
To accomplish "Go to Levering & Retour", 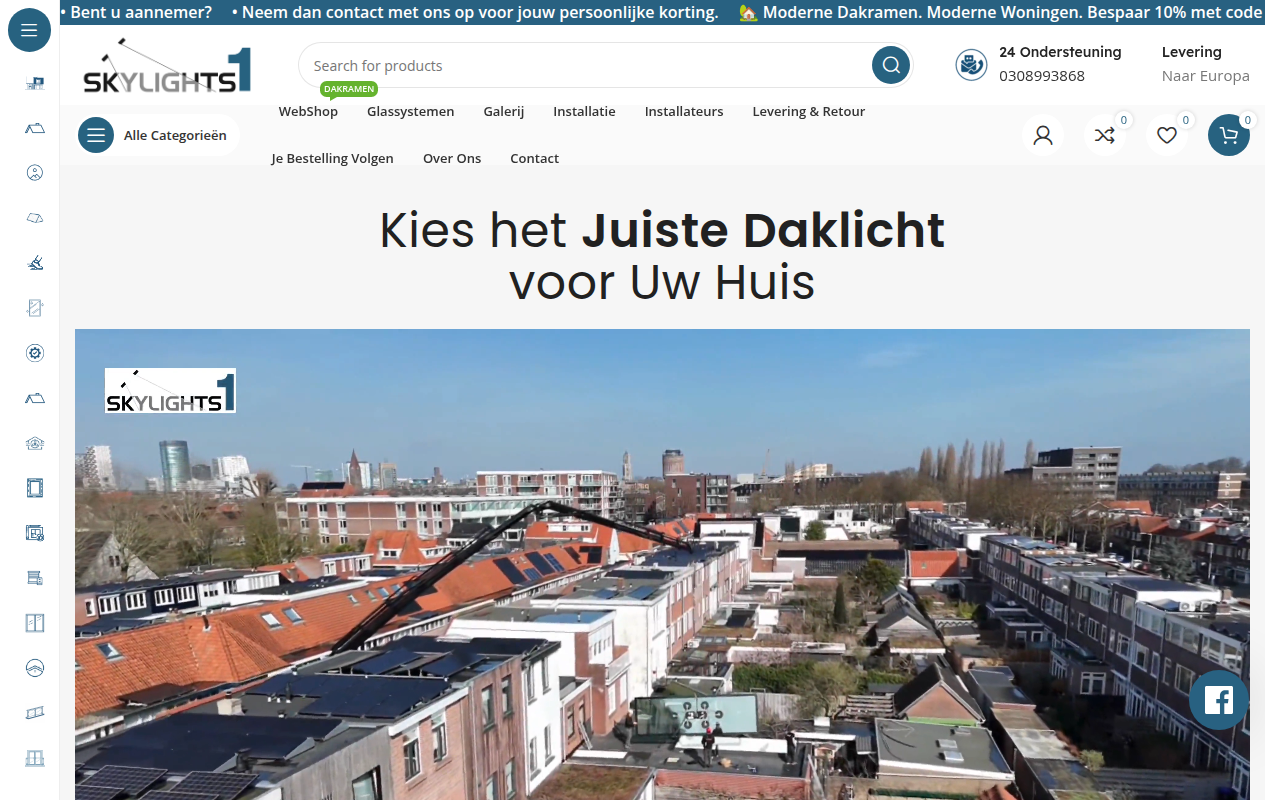I will pyautogui.click(x=809, y=111).
